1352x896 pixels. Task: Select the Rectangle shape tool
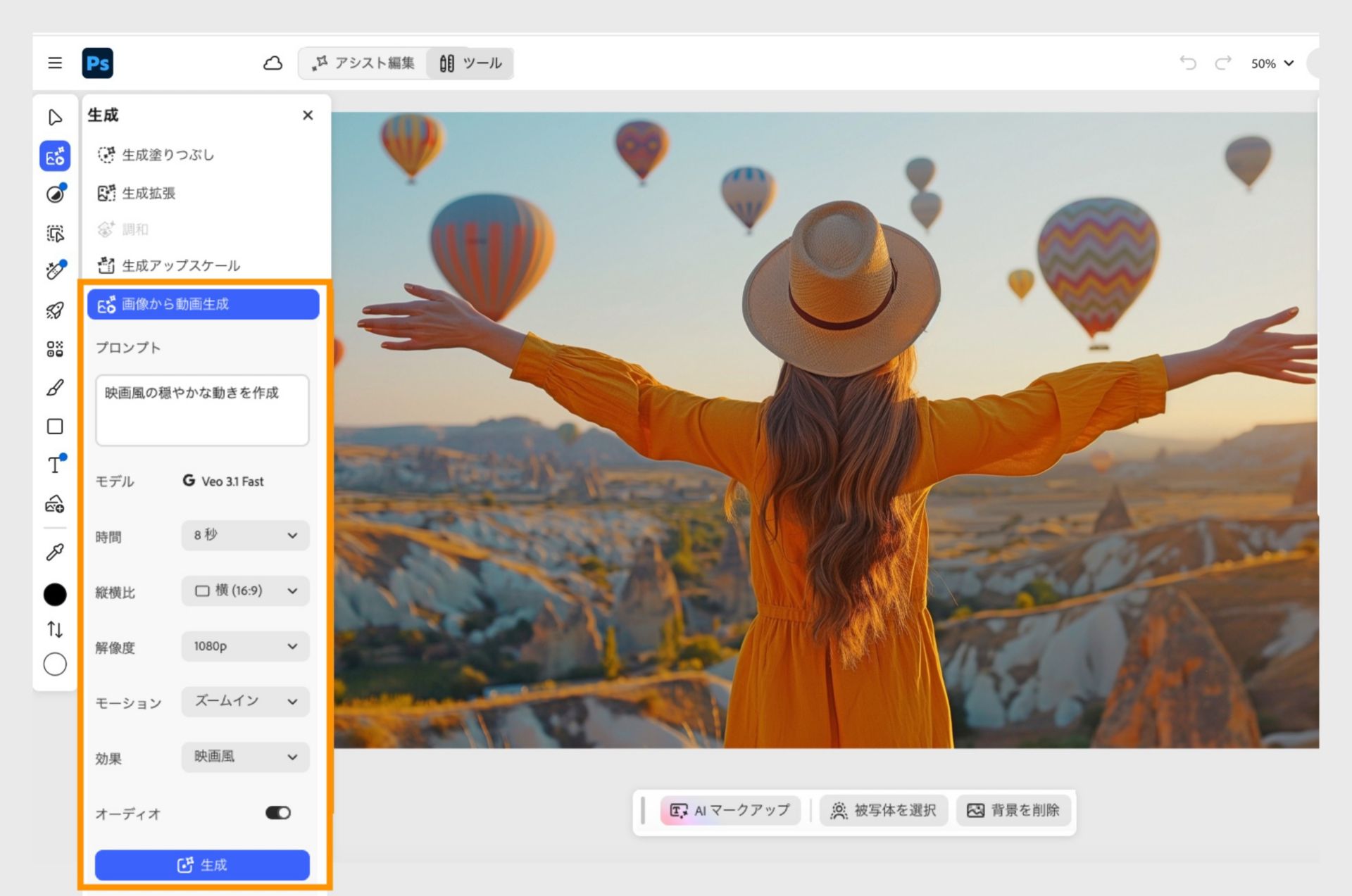(x=55, y=427)
